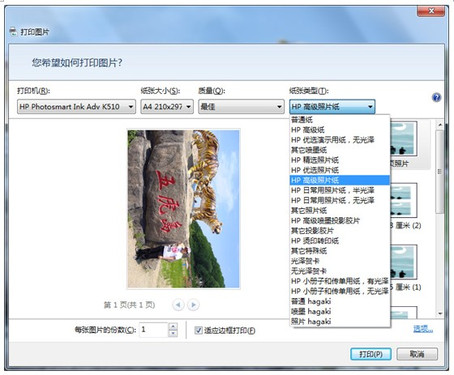Pick HP 精选照片纸 paper type
This screenshot has width=454, height=375.
(340, 160)
